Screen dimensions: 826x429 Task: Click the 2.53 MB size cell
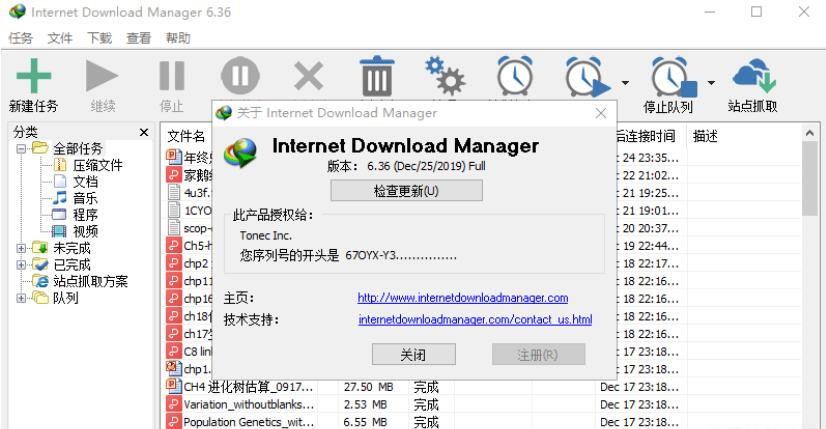(x=365, y=405)
